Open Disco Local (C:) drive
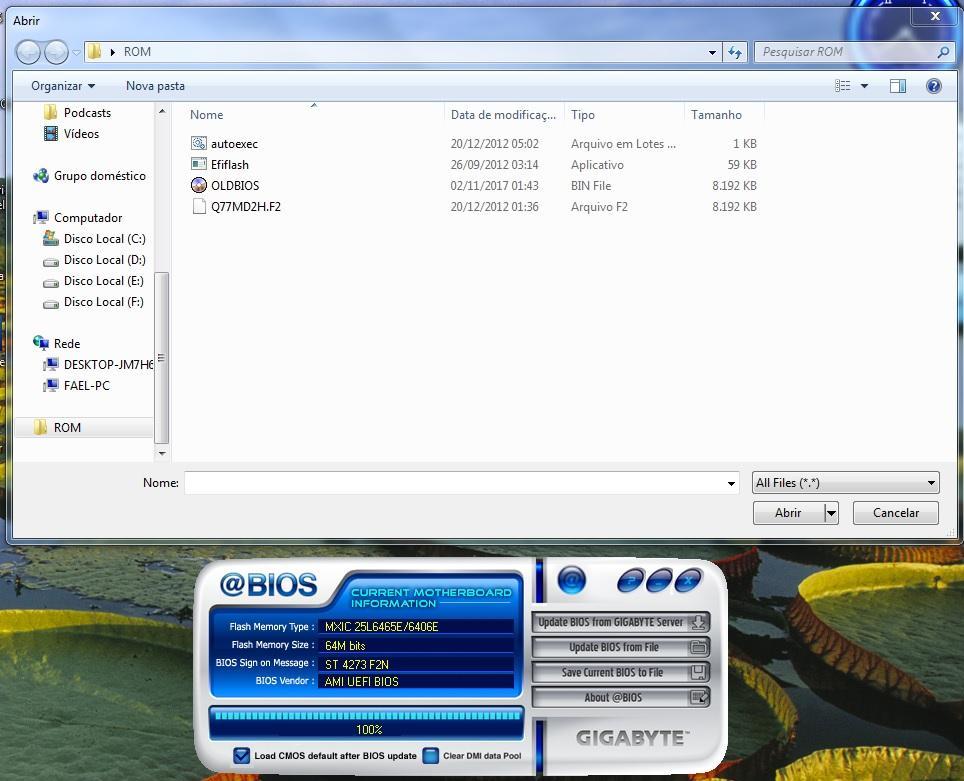964x781 pixels. [105, 239]
